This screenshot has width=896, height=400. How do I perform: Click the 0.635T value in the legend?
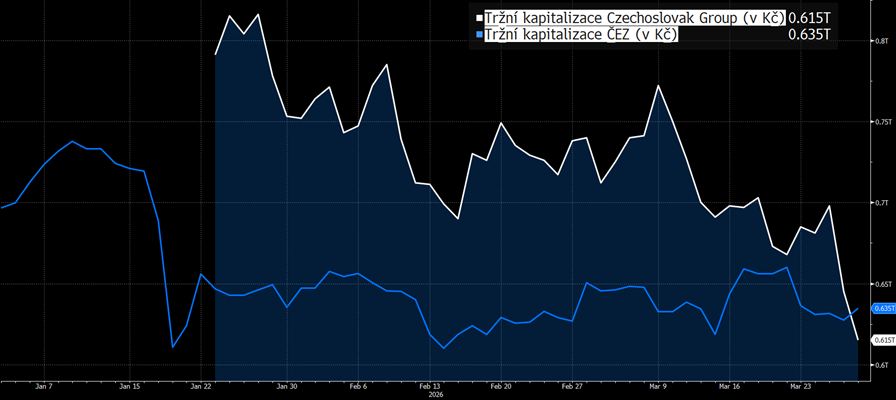[809, 35]
